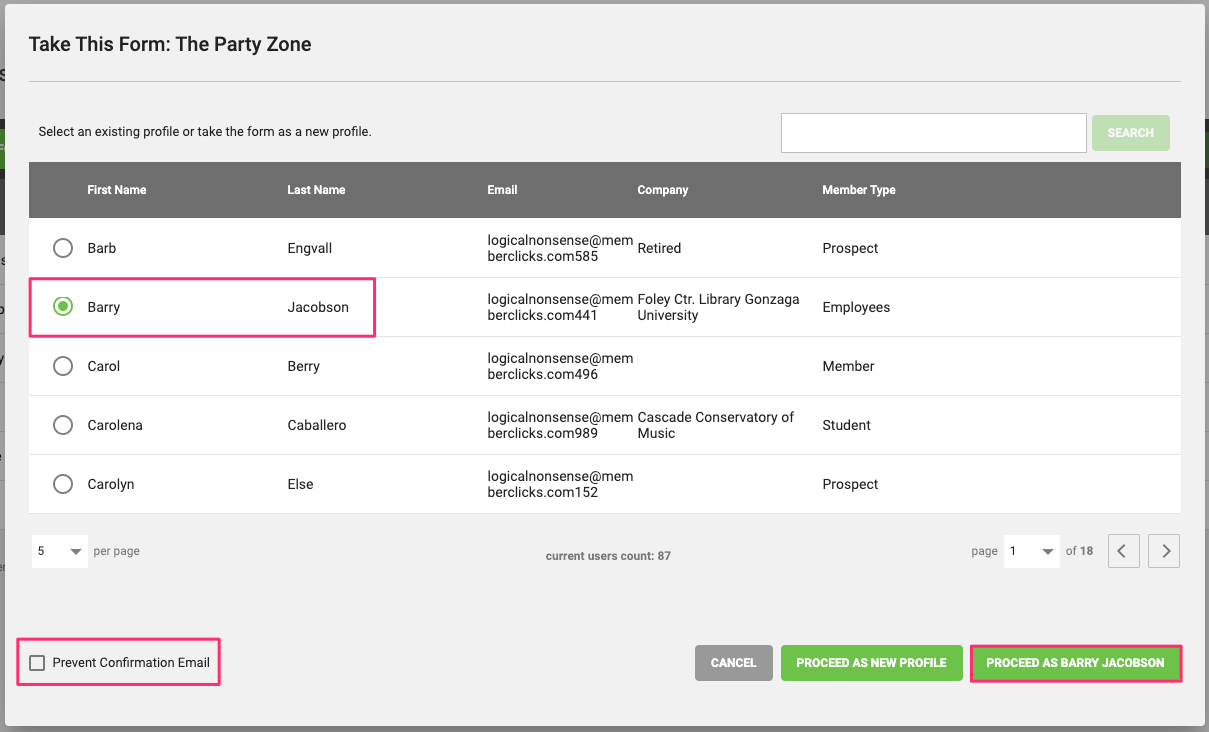This screenshot has width=1209, height=732.
Task: Go to the next page of profiles
Action: point(1163,550)
